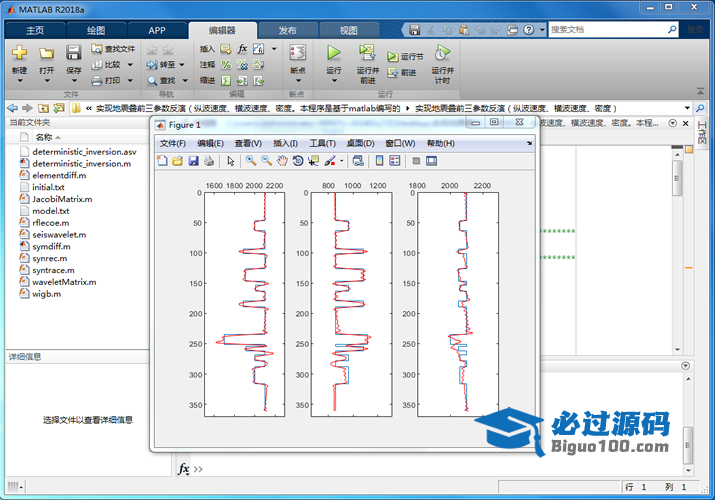The width and height of the screenshot is (715, 500).
Task: Open the File (文件) menu in Figure 1
Action: tap(172, 144)
